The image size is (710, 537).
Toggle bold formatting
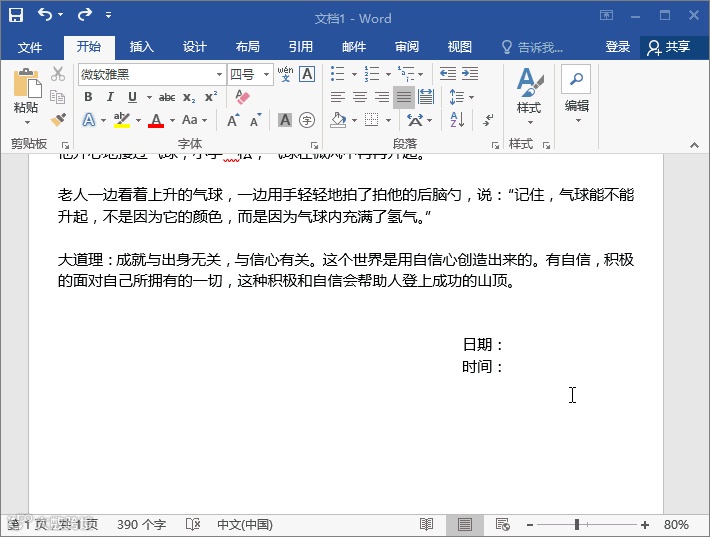[x=88, y=97]
